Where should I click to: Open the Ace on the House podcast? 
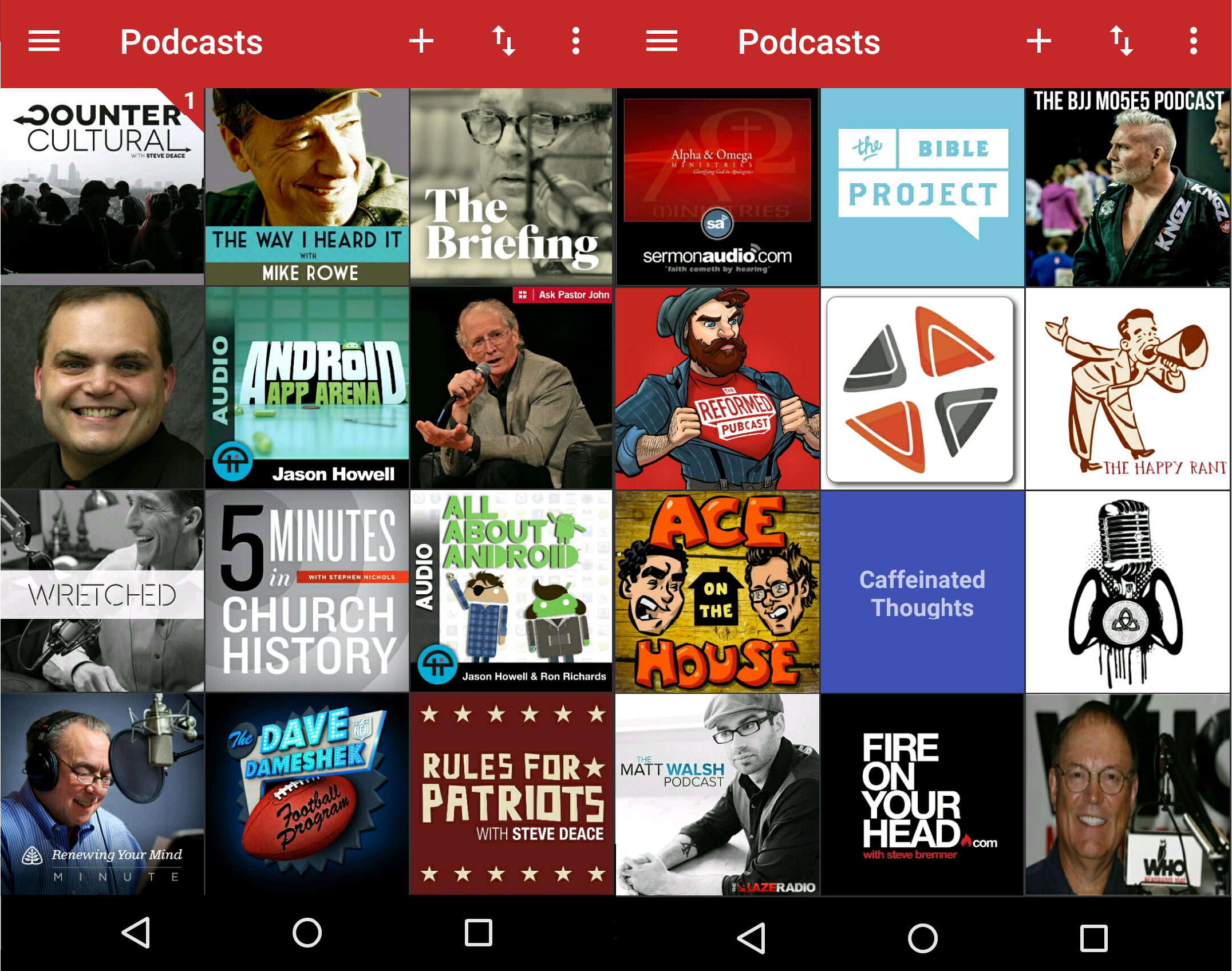click(x=717, y=592)
